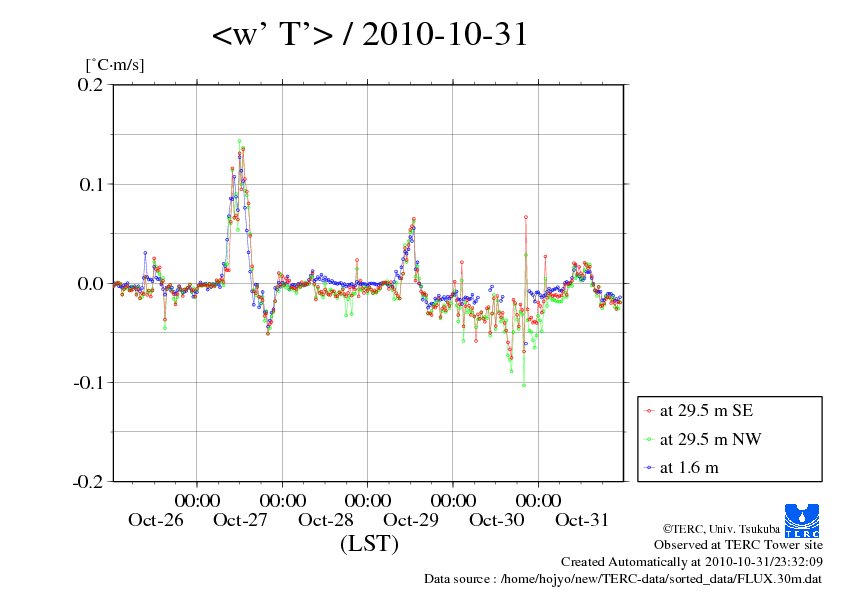Click the x-axis date label Oct-28
This screenshot has height=595, width=842.
pos(326,520)
